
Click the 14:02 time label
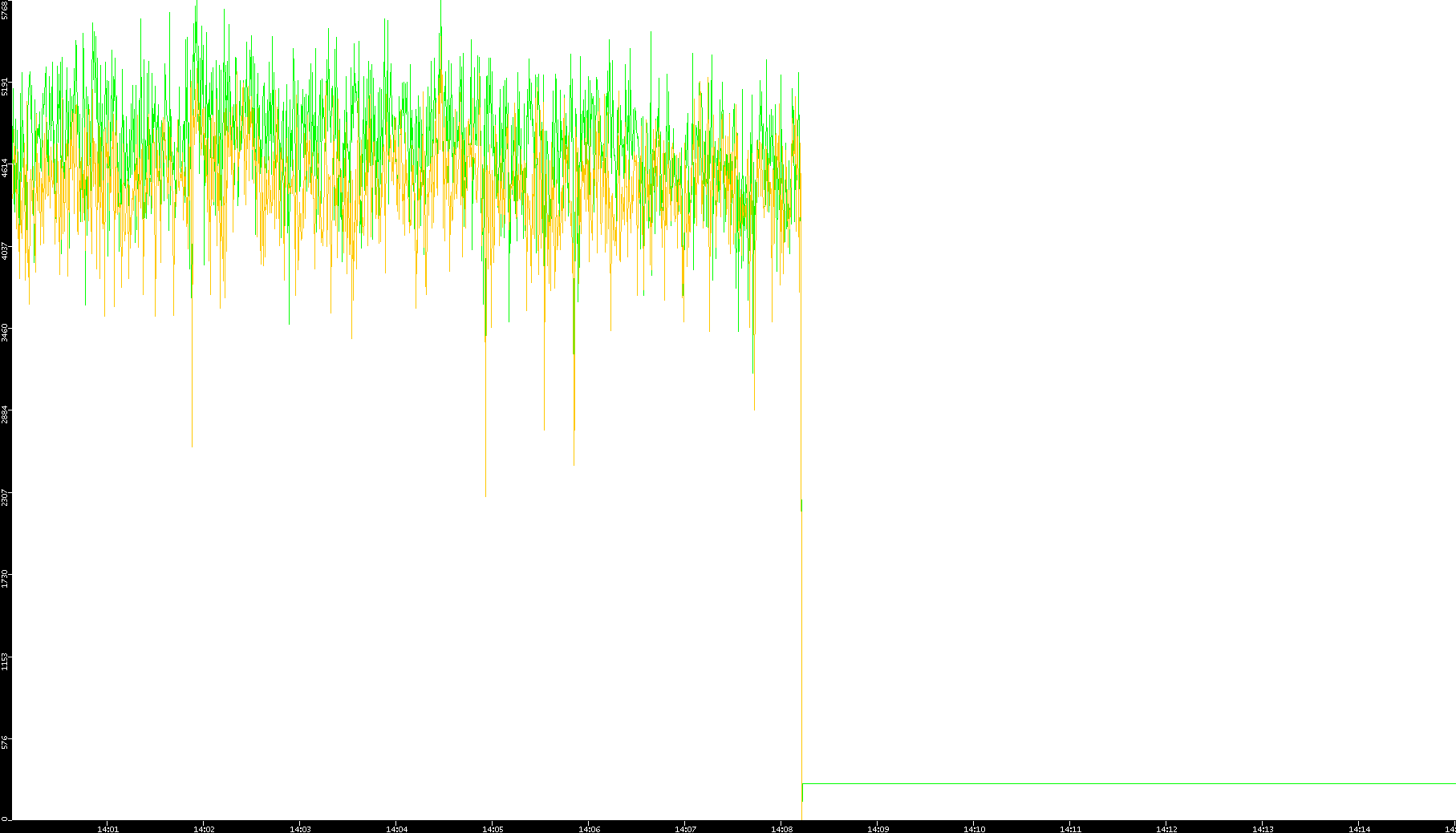(x=204, y=829)
